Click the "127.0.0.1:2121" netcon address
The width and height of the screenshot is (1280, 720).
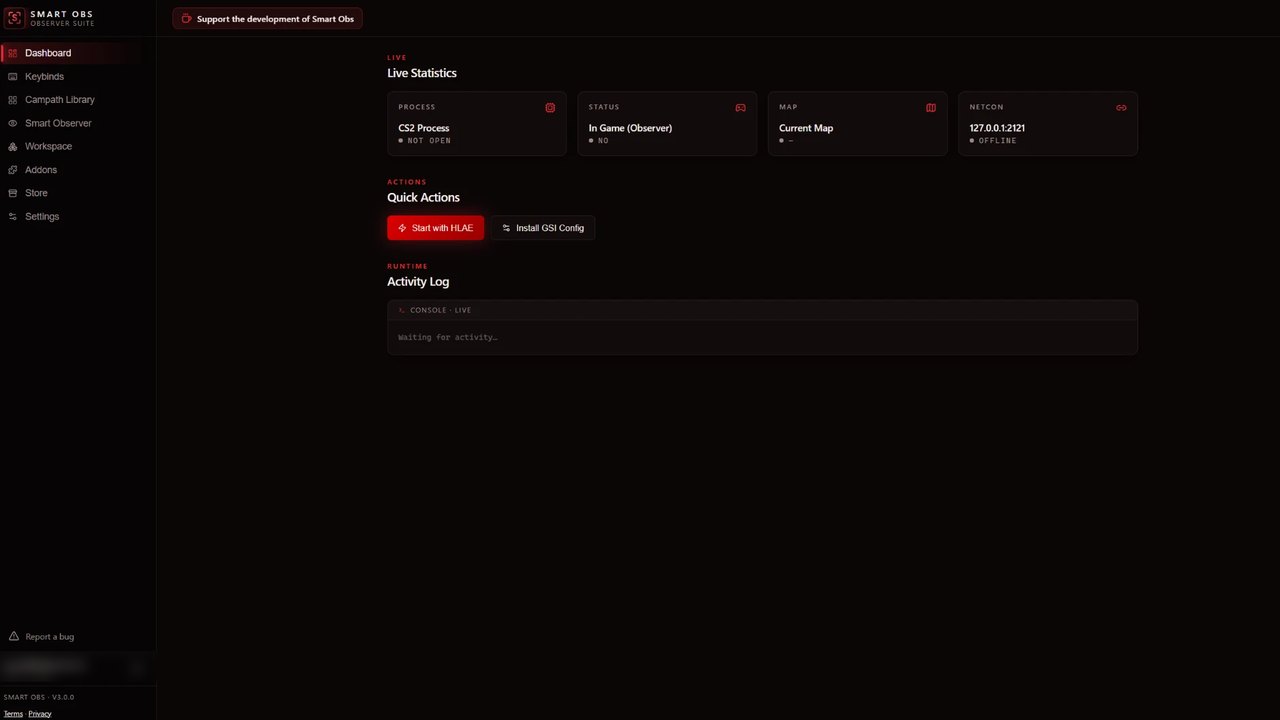click(997, 128)
